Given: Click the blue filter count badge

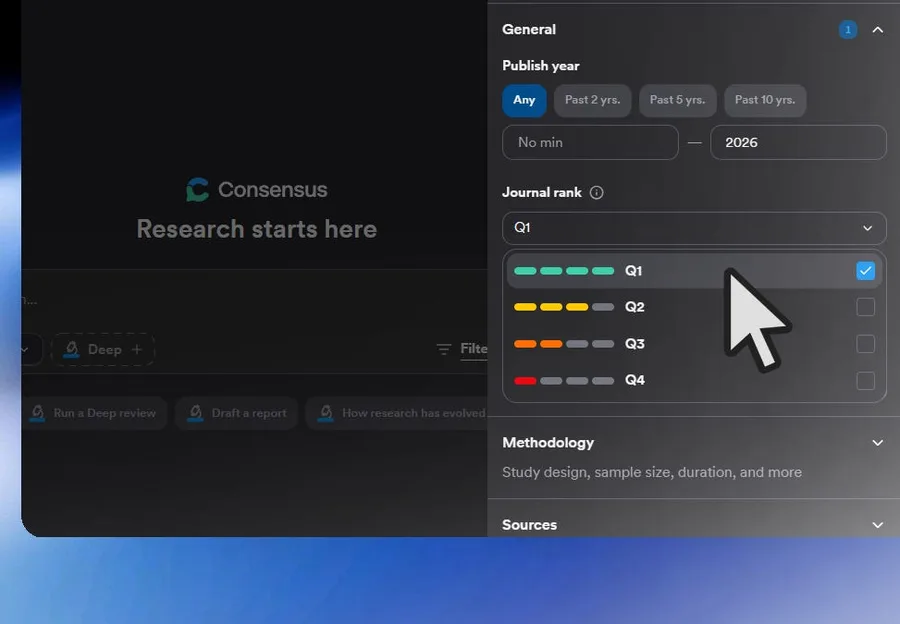Looking at the screenshot, I should click(x=848, y=30).
